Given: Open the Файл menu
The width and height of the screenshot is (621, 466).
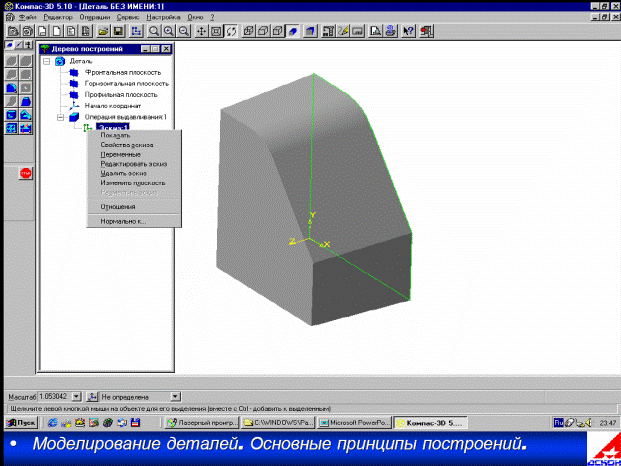Looking at the screenshot, I should [27, 17].
